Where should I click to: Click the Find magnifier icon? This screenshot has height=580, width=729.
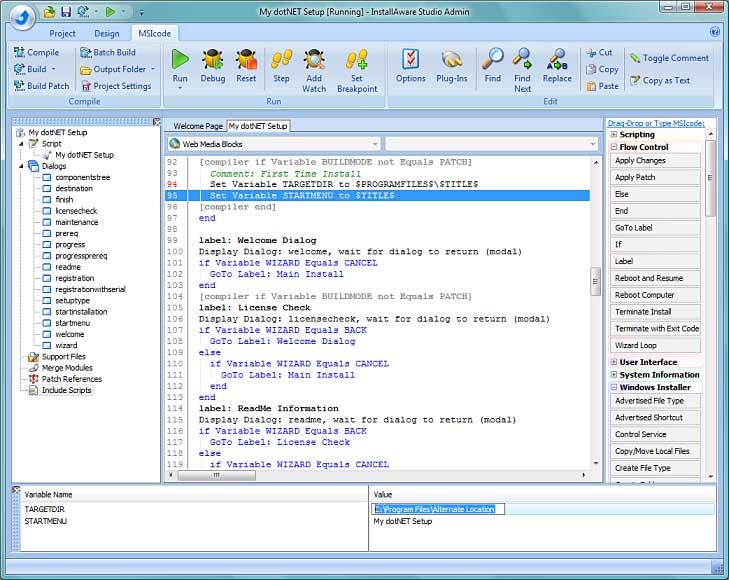pos(492,60)
